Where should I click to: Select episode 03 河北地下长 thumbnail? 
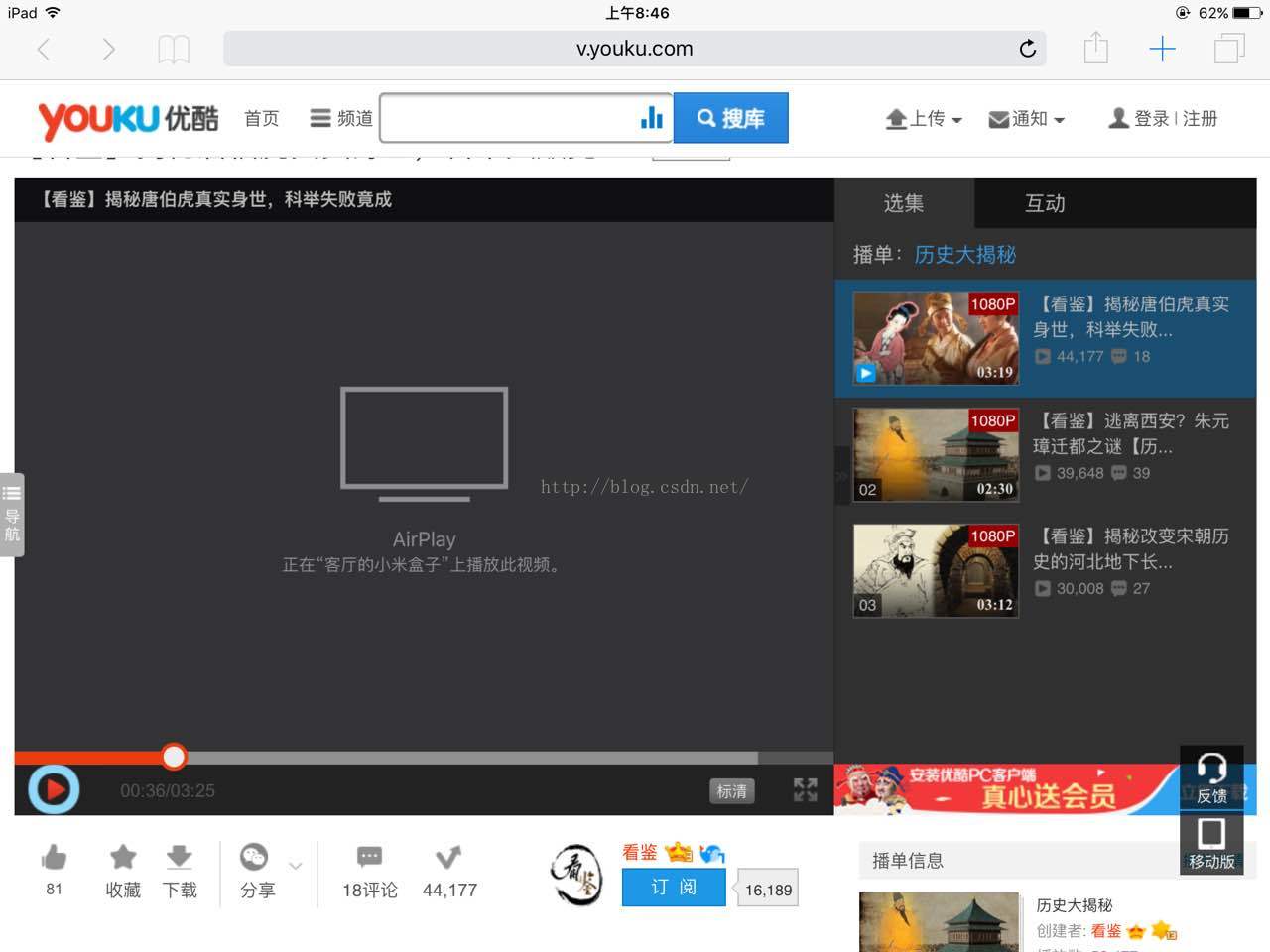tap(936, 570)
